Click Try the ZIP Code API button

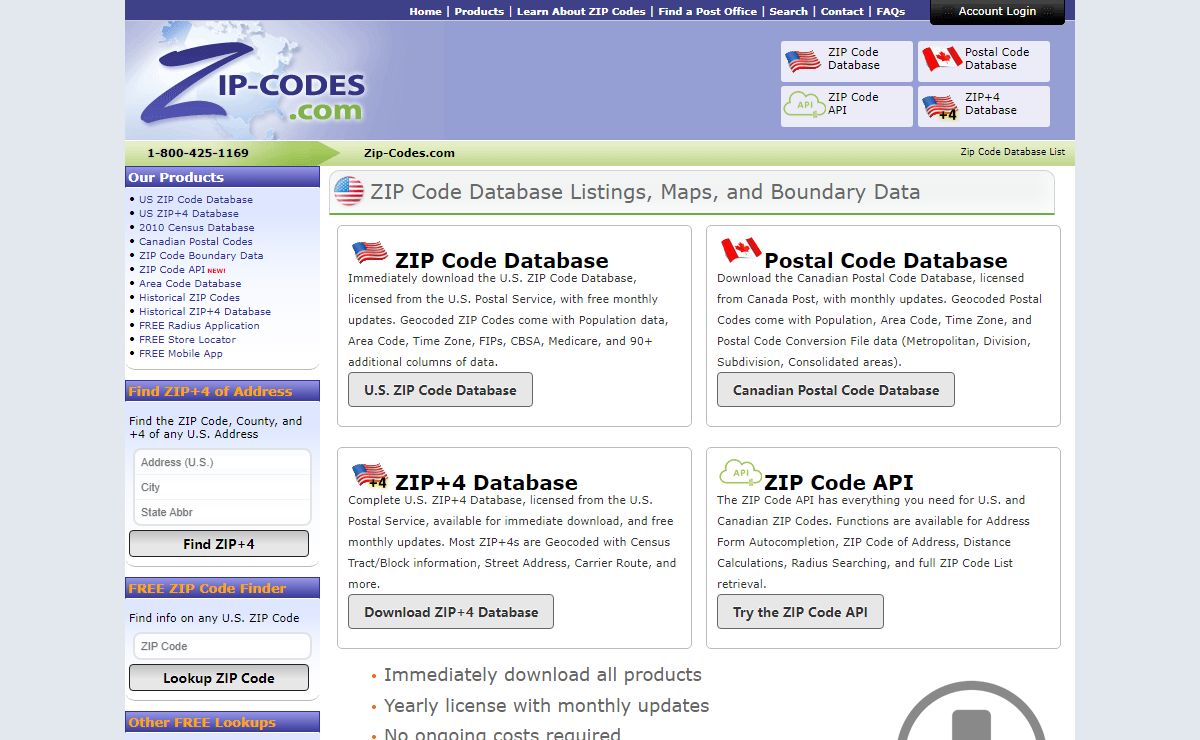(800, 612)
